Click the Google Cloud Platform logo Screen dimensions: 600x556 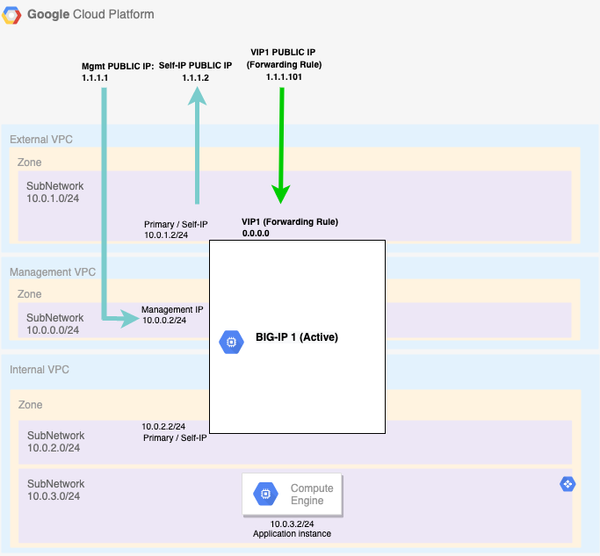click(x=14, y=16)
